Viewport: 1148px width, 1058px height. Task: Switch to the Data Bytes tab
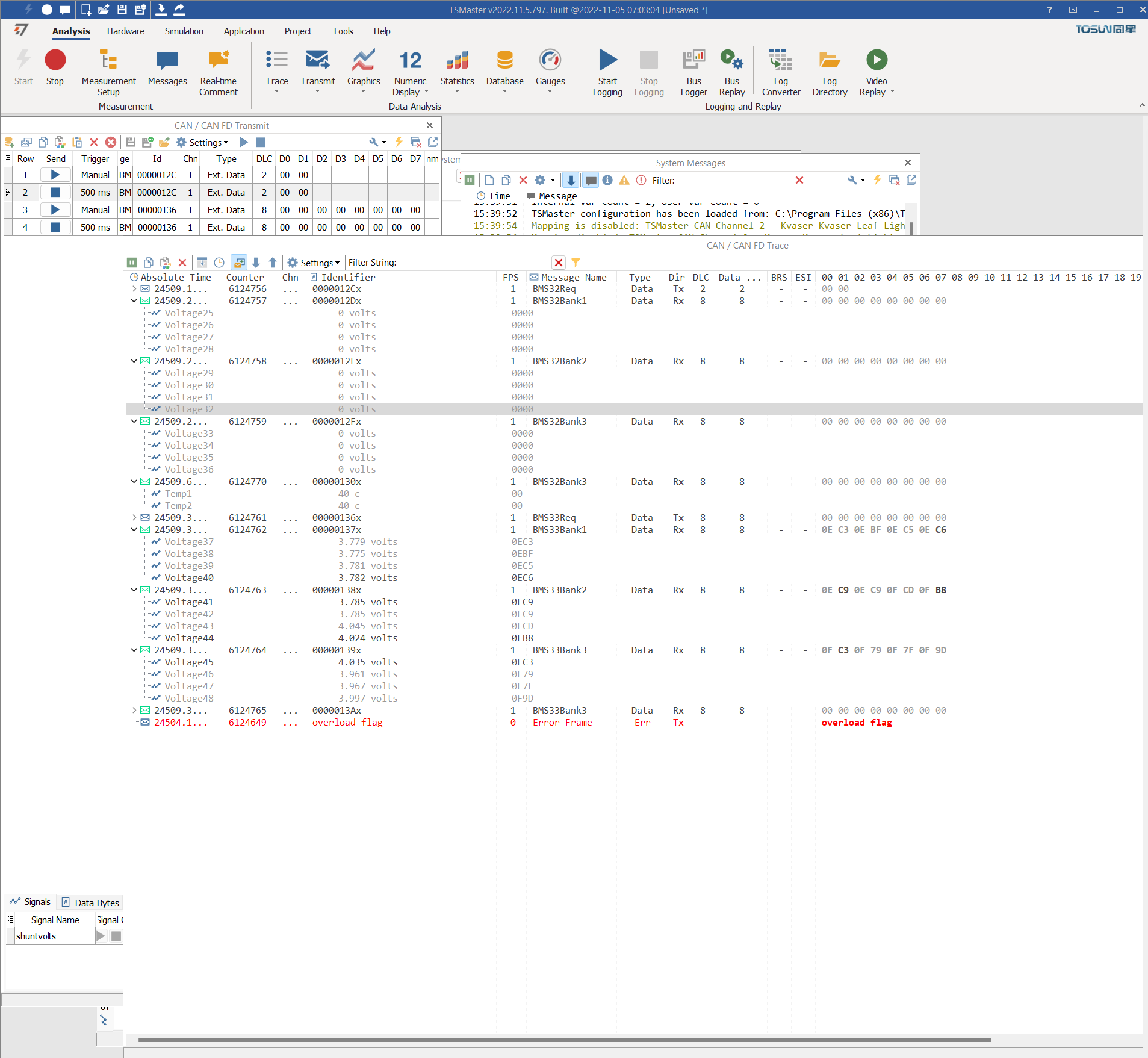[91, 903]
